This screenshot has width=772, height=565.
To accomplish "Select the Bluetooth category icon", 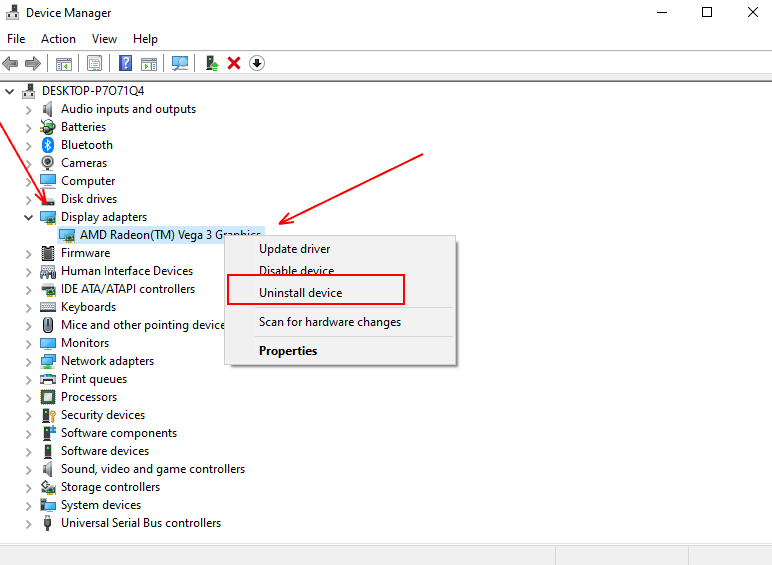I will [x=48, y=145].
